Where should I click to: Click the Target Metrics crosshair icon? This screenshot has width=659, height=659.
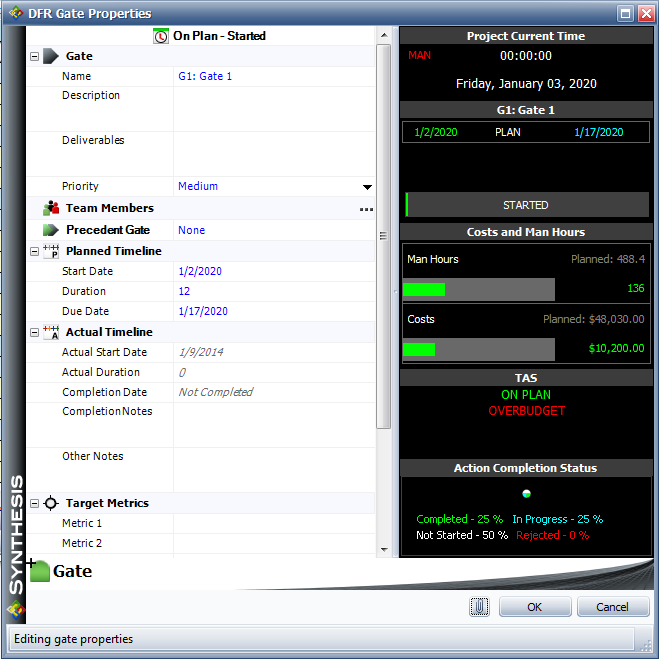coord(51,503)
